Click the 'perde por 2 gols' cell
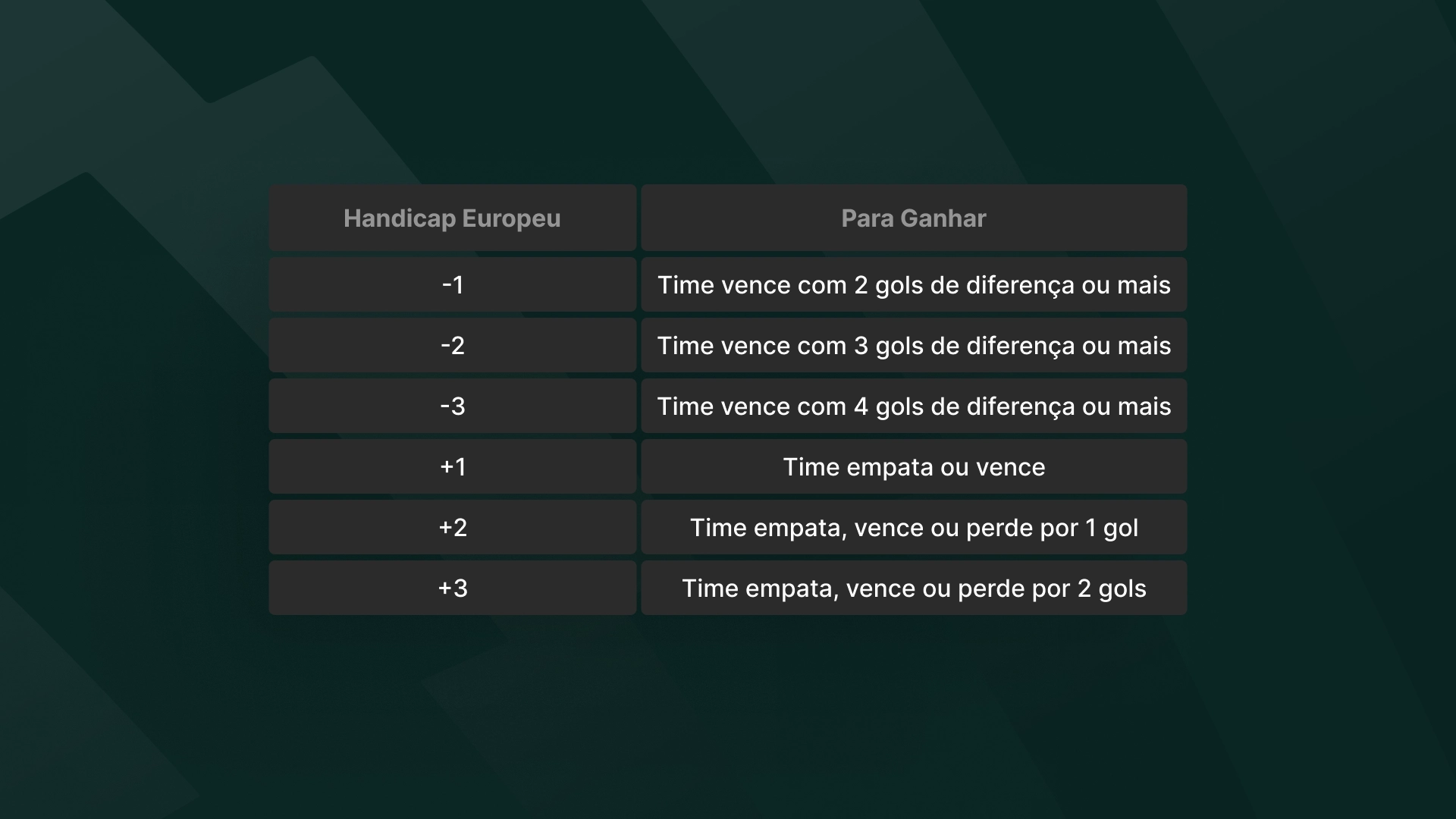Image resolution: width=1456 pixels, height=819 pixels. pos(913,588)
